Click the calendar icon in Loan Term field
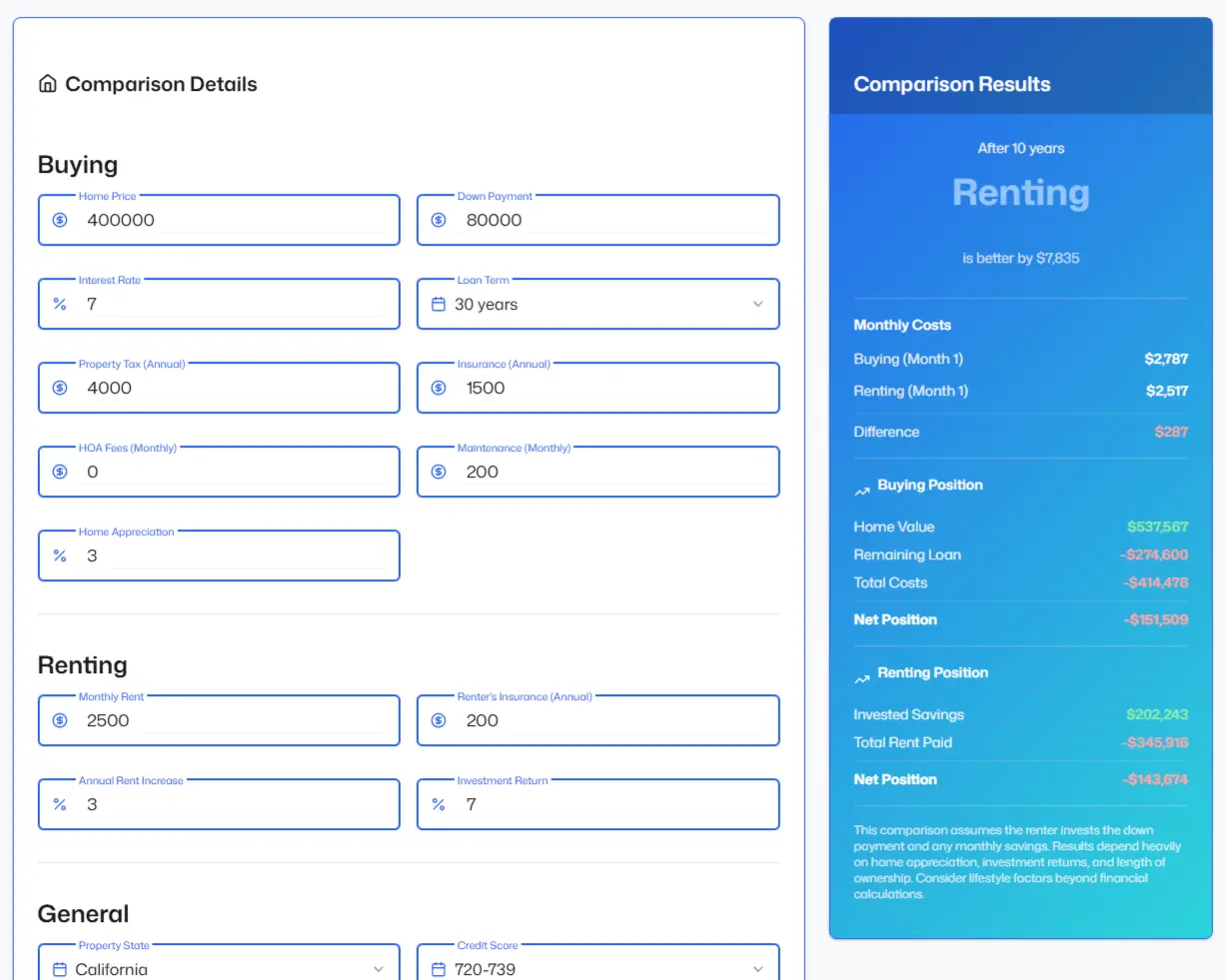 tap(438, 304)
